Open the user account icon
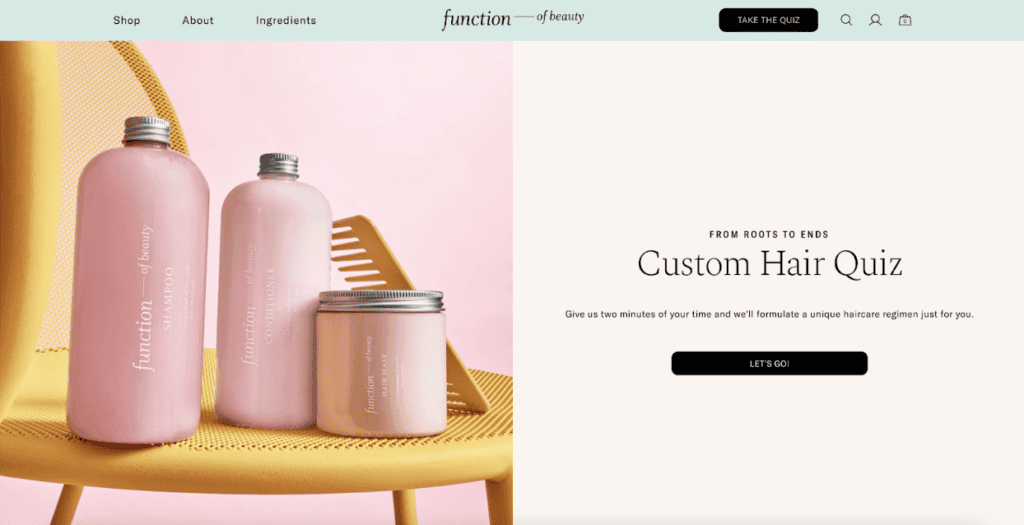This screenshot has height=525, width=1024. click(x=875, y=20)
